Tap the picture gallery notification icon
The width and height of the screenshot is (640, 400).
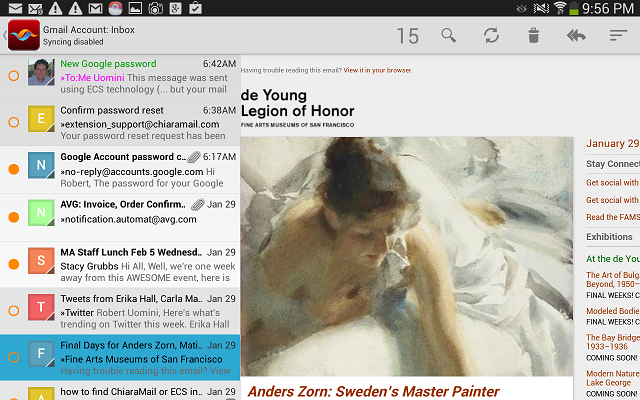click(x=135, y=8)
